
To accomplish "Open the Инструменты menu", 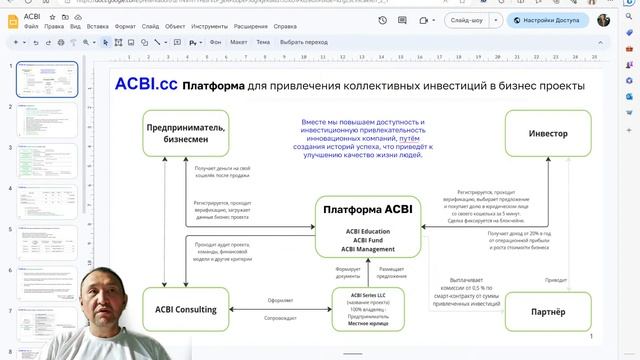I will click(209, 27).
